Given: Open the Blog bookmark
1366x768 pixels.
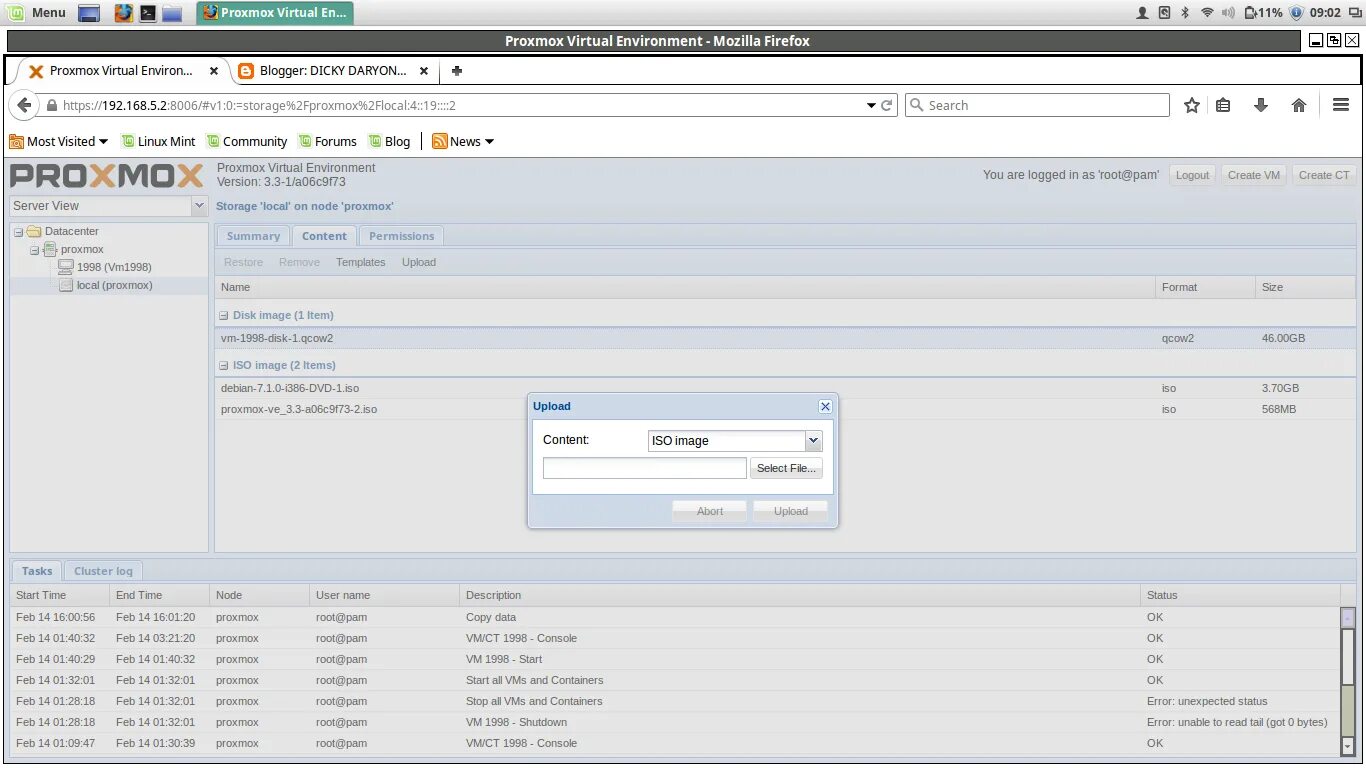Looking at the screenshot, I should (389, 141).
